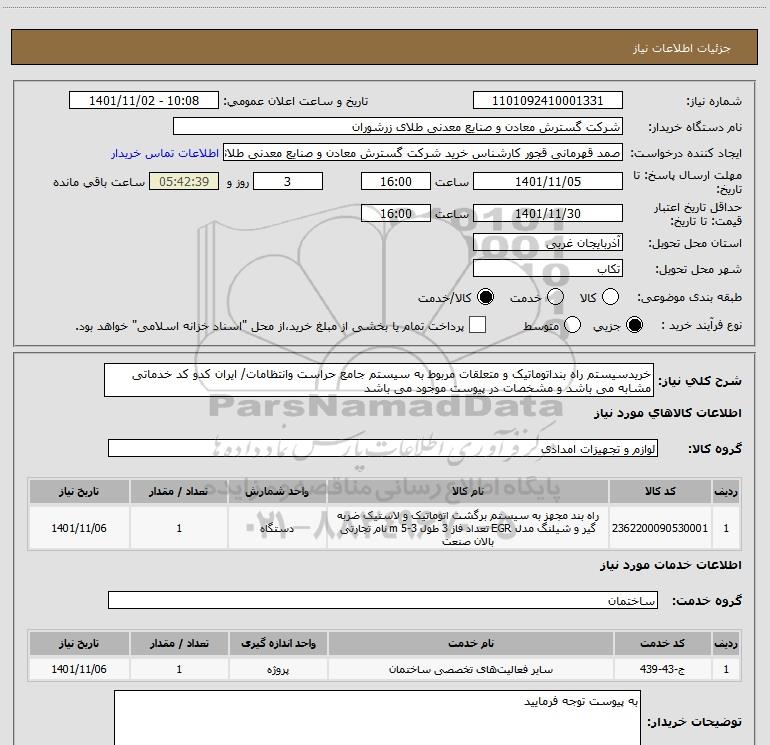Viewport: 770px width, 745px height.
Task: Click the دستگاه unit cell
Action: [277, 528]
